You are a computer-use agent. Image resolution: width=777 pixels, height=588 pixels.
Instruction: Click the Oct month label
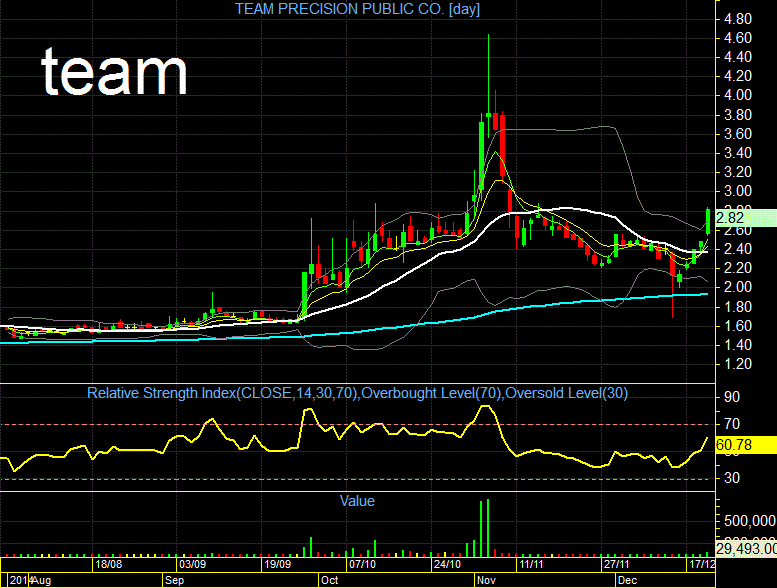point(330,580)
